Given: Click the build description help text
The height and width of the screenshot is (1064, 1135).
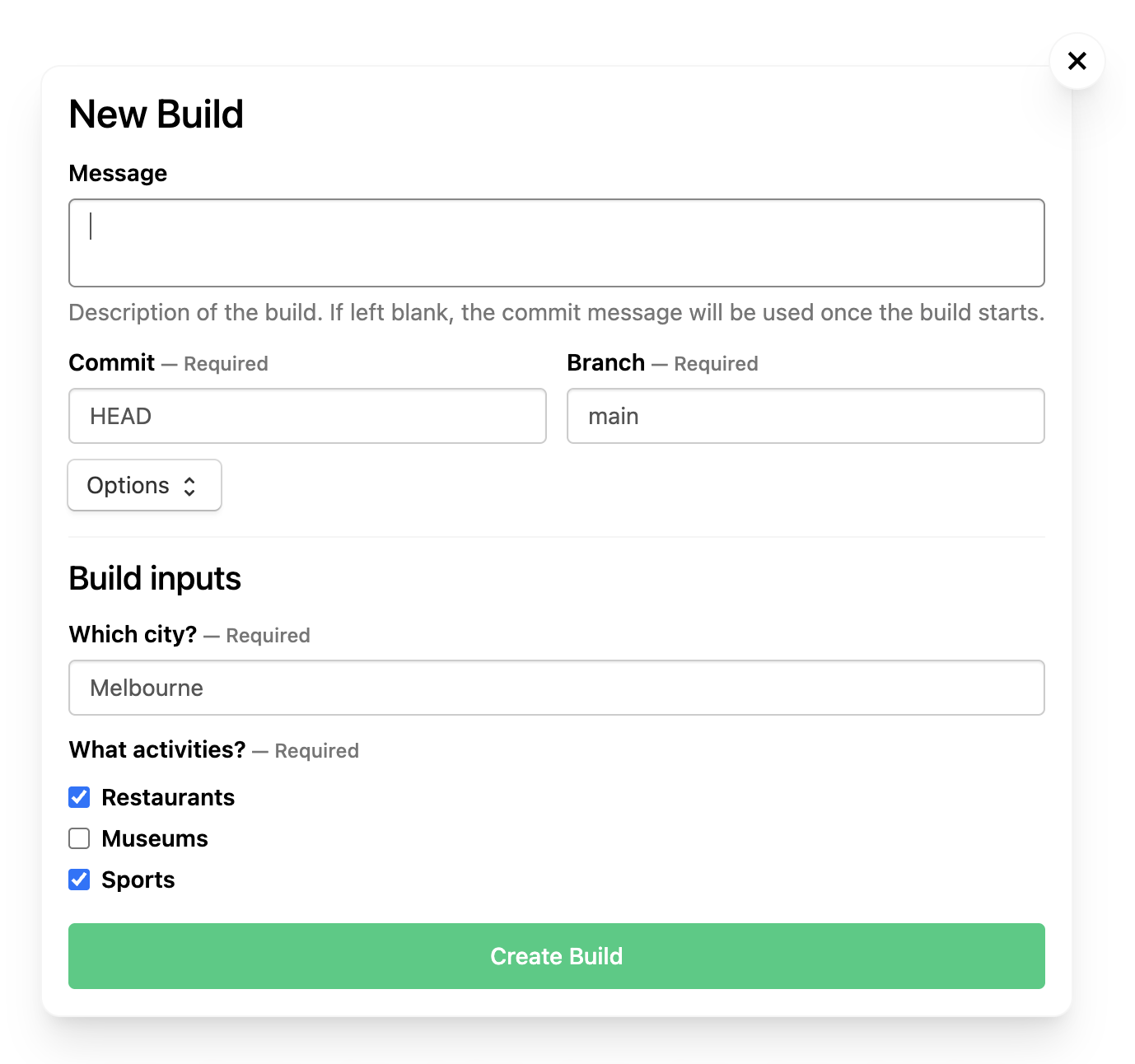Looking at the screenshot, I should (x=556, y=313).
